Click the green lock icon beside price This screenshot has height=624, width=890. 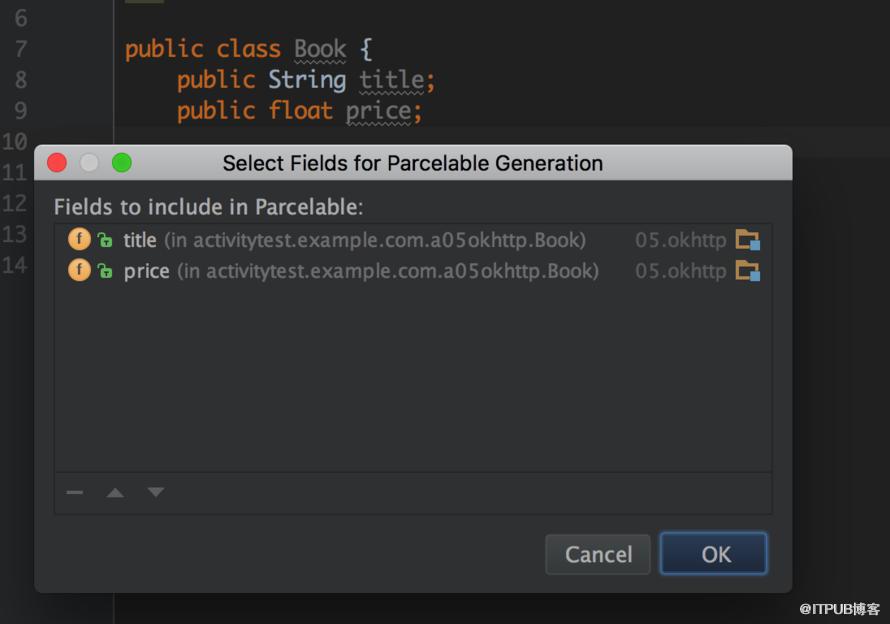coord(104,271)
